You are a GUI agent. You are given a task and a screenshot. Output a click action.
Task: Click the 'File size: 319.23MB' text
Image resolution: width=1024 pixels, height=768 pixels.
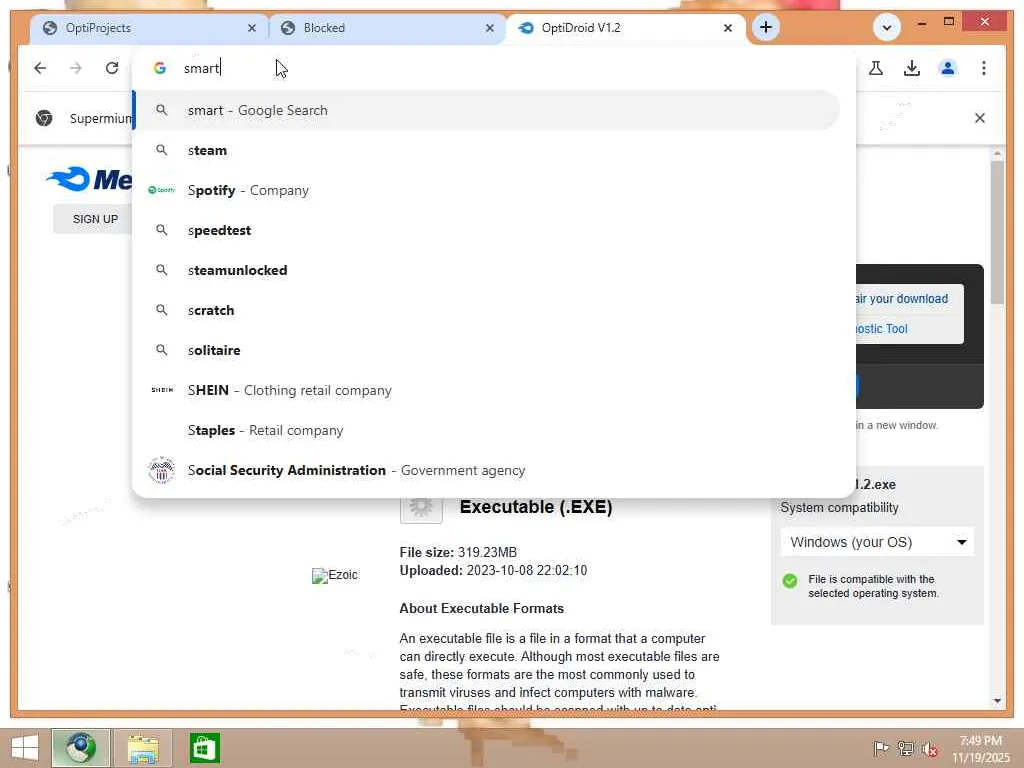tap(458, 552)
